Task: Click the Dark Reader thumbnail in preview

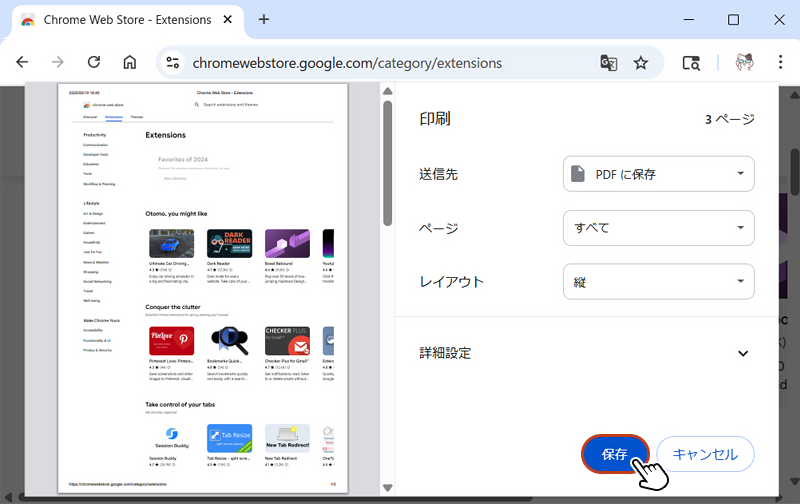Action: (x=230, y=243)
